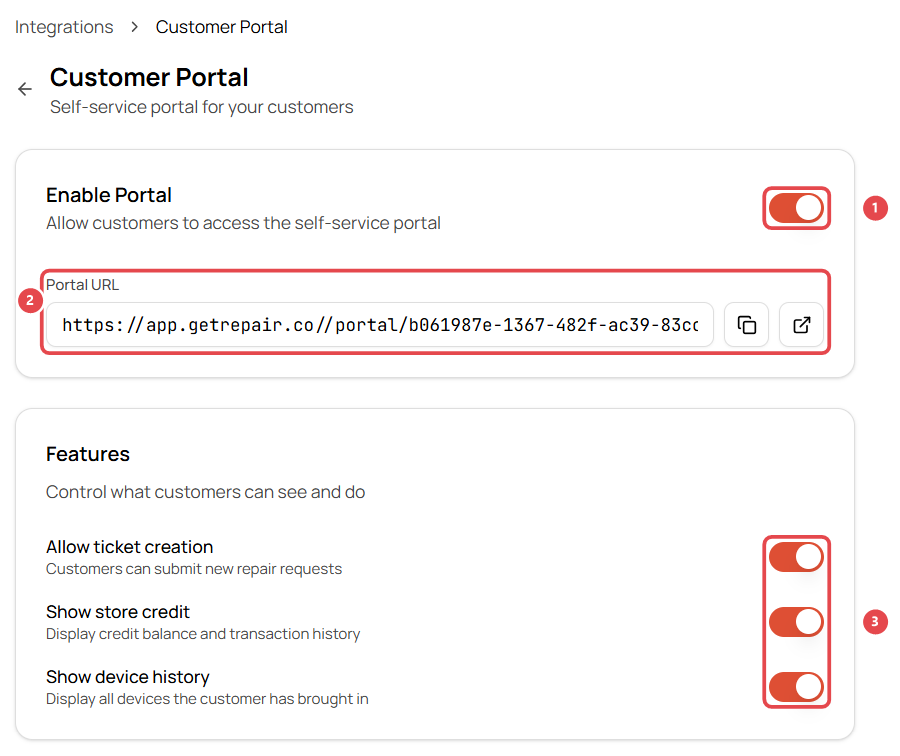
Task: Go to Integrations breadcrumb link
Action: [x=64, y=27]
